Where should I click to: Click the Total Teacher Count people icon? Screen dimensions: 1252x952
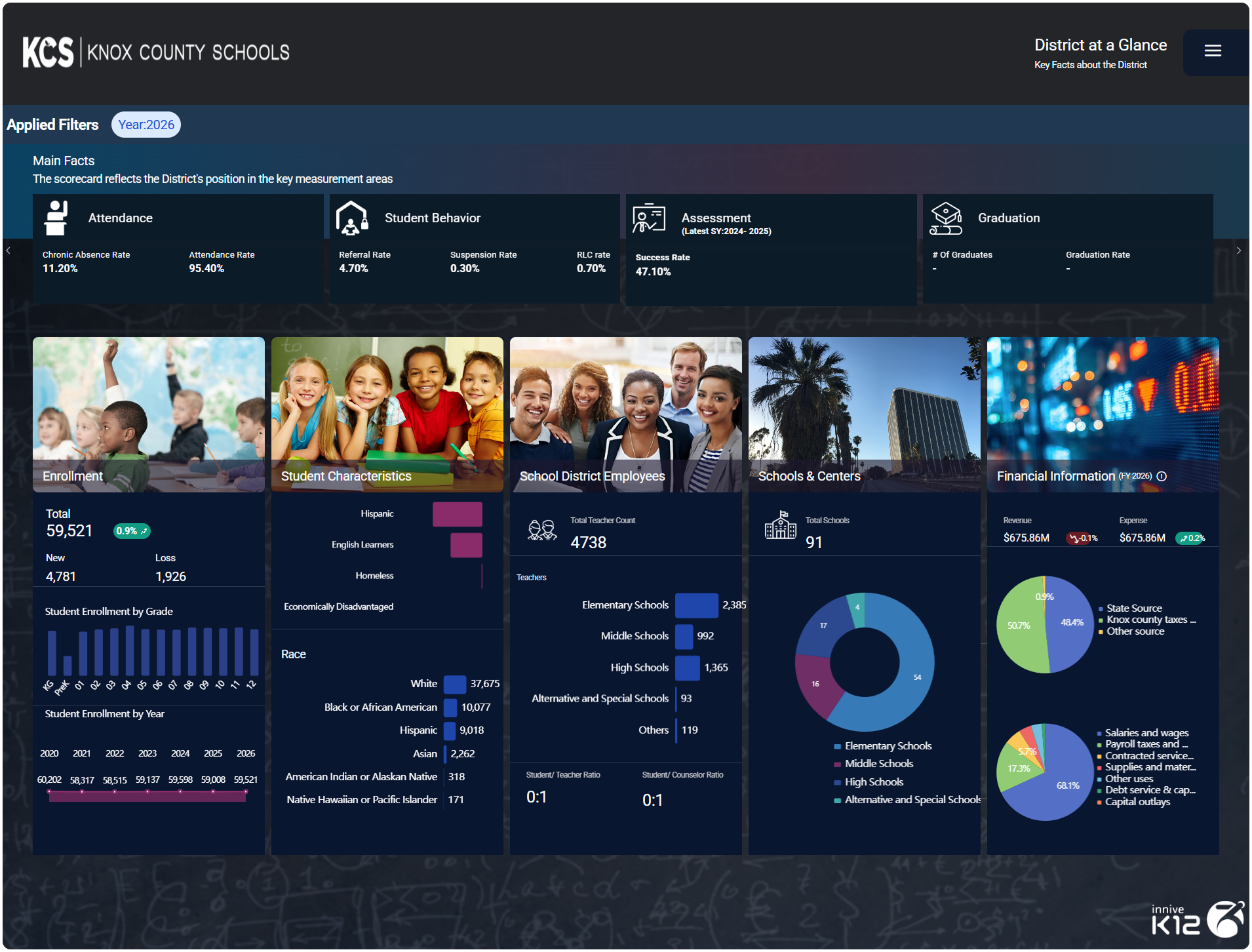(x=542, y=530)
